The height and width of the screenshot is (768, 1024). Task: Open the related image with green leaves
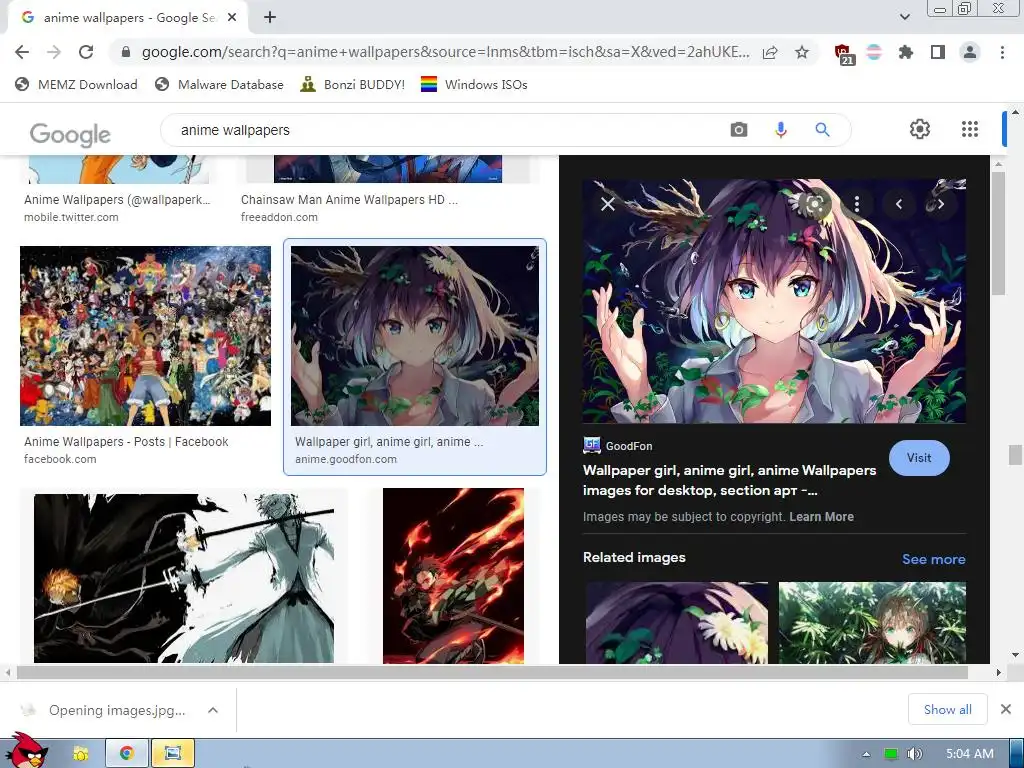click(872, 623)
